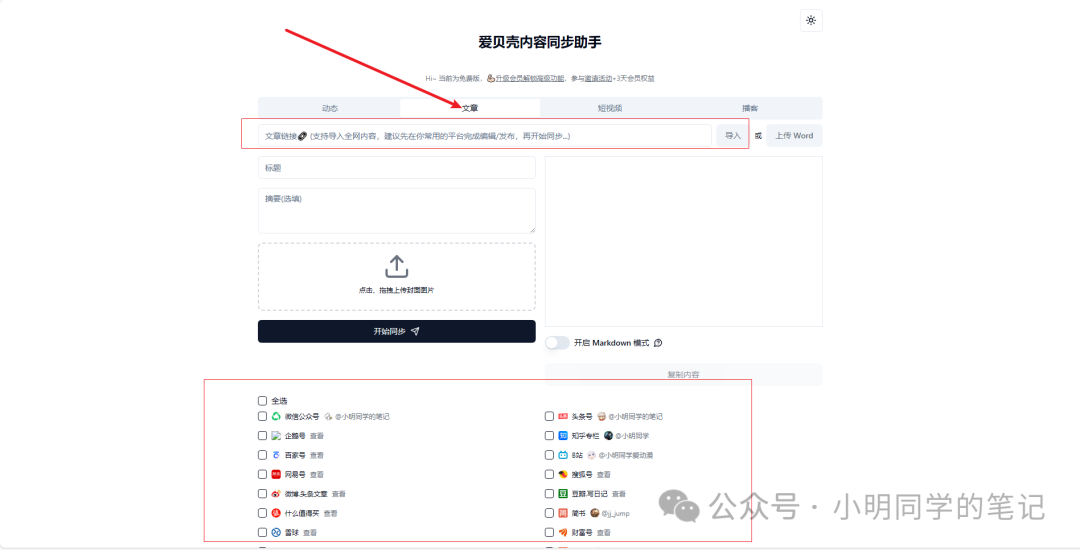
Task: Click 查看 next to 搜狐号
Action: click(x=604, y=474)
